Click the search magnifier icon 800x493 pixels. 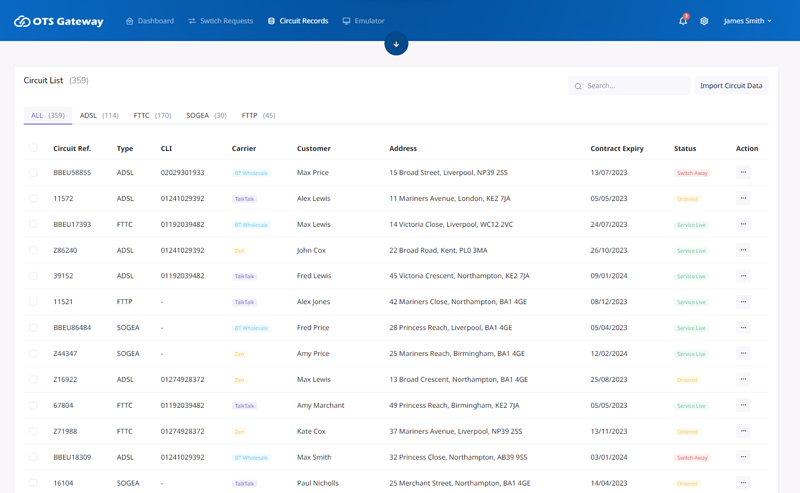[x=578, y=86]
